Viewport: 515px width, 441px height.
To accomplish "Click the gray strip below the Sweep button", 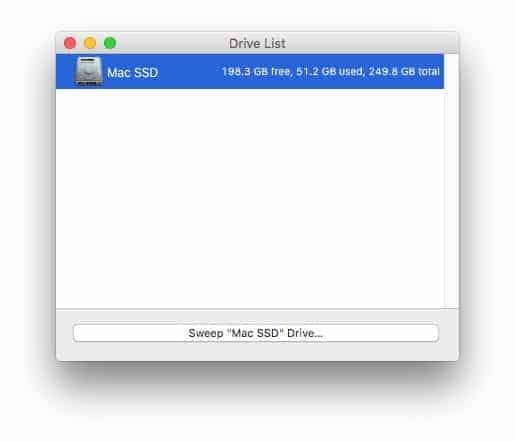I will [256, 351].
